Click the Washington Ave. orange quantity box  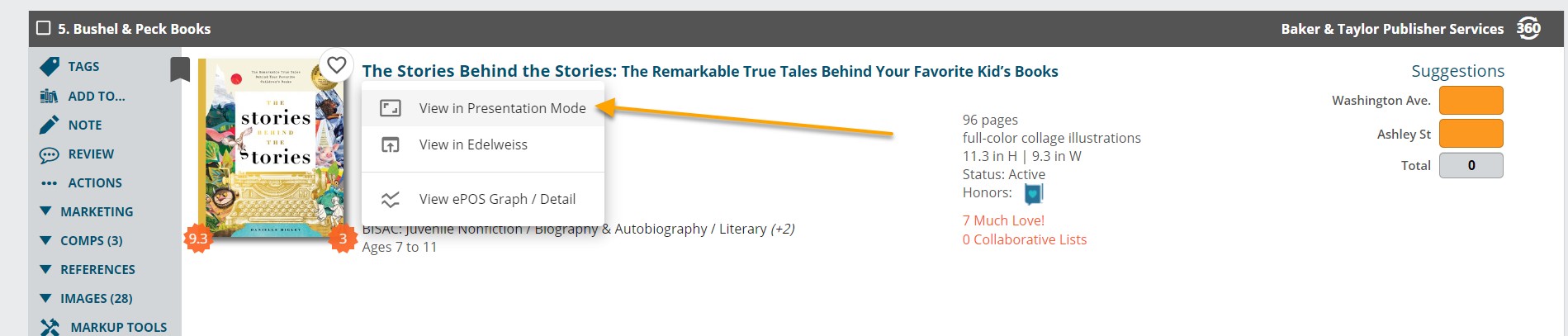[x=1471, y=100]
